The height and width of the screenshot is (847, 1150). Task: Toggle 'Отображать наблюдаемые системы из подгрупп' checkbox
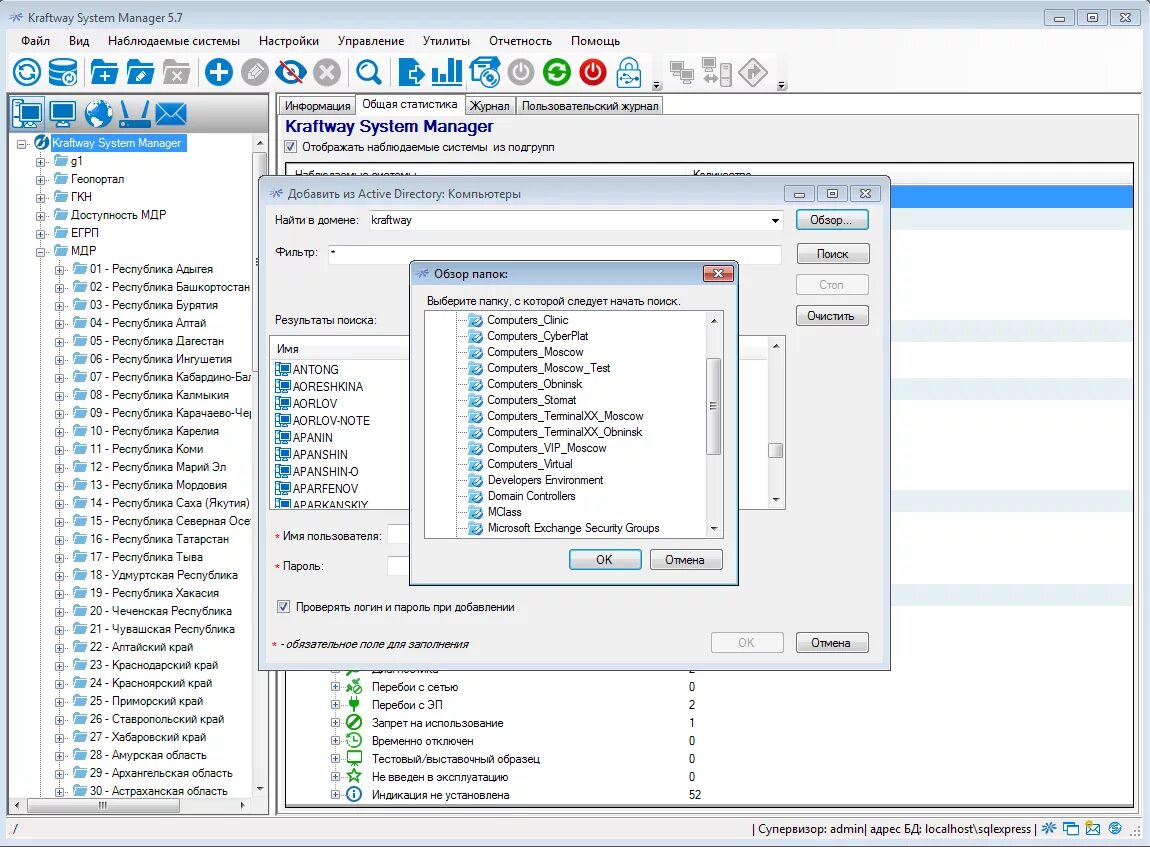(291, 147)
